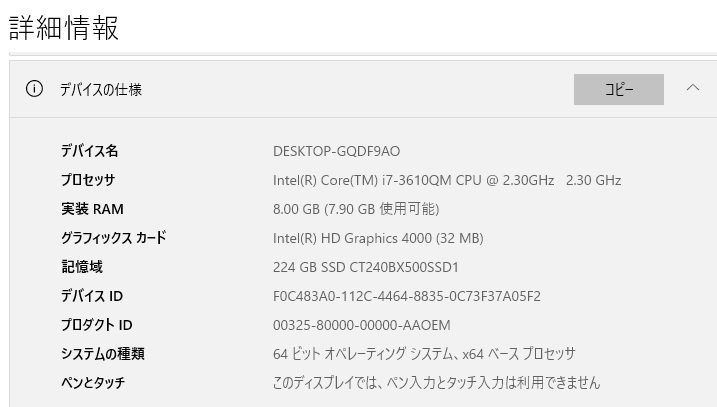
Task: Click the デバイス ID value text
Action: (x=407, y=296)
